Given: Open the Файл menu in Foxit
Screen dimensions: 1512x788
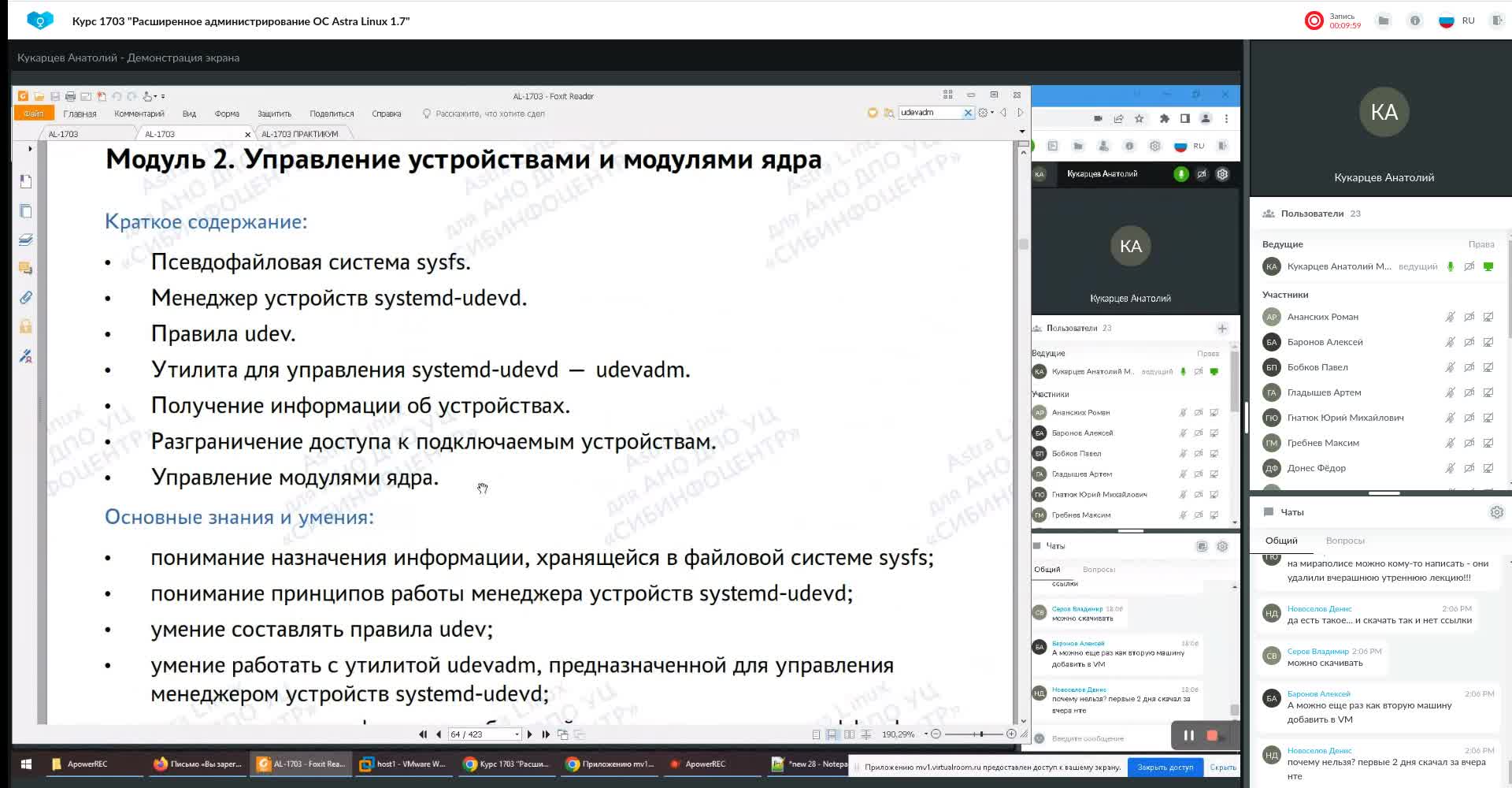Looking at the screenshot, I should coord(33,113).
